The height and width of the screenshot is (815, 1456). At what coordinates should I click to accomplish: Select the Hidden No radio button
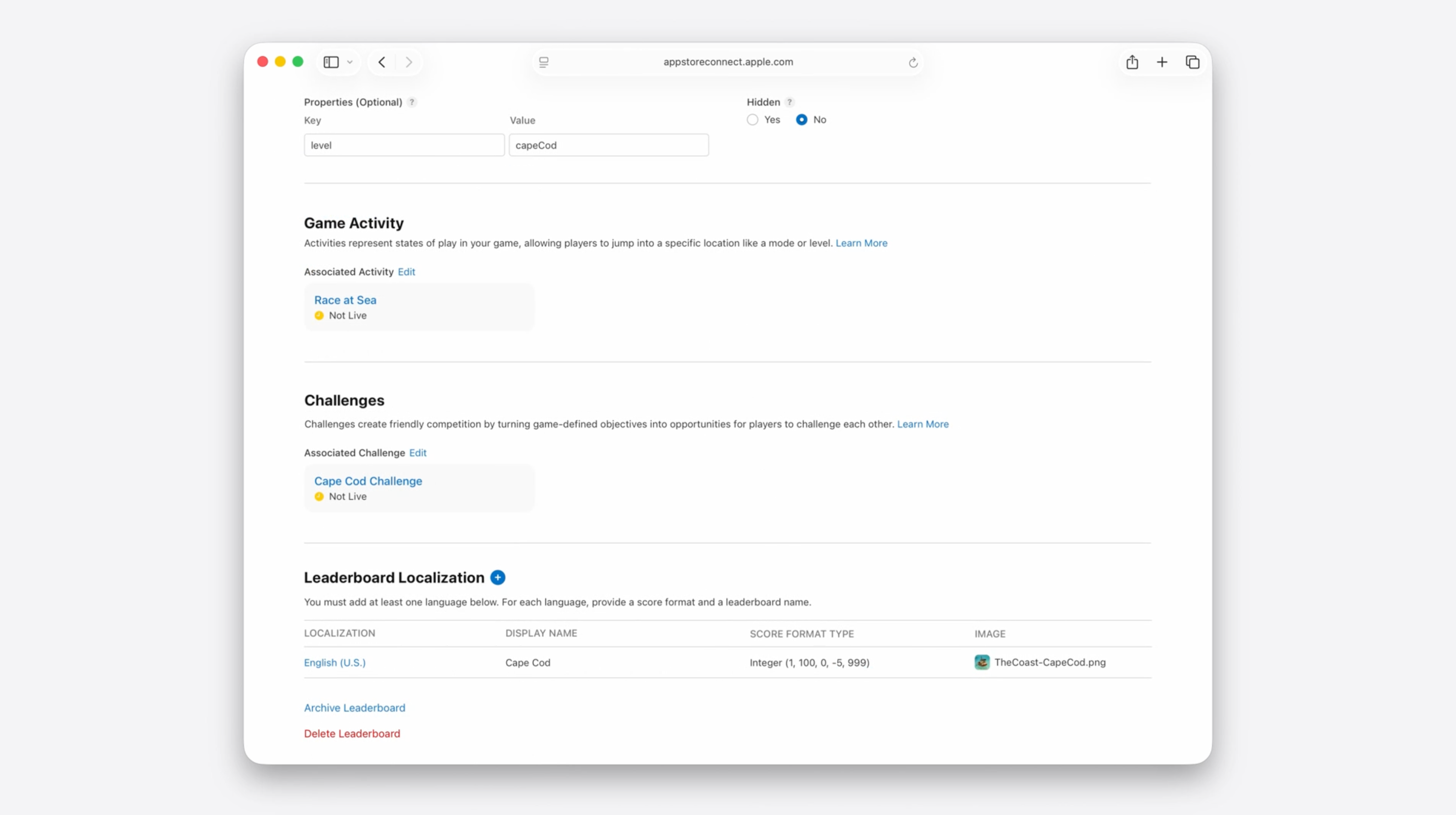coord(801,120)
